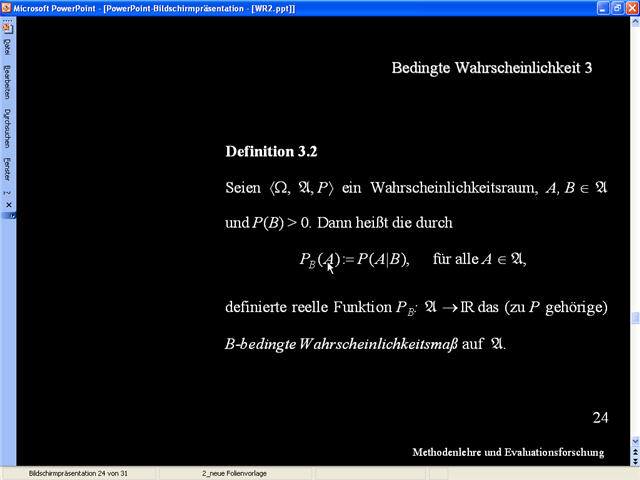640x480 pixels.
Task: Click the Bildschirmpräsentation 24 von 31 status
Action: coord(77,472)
